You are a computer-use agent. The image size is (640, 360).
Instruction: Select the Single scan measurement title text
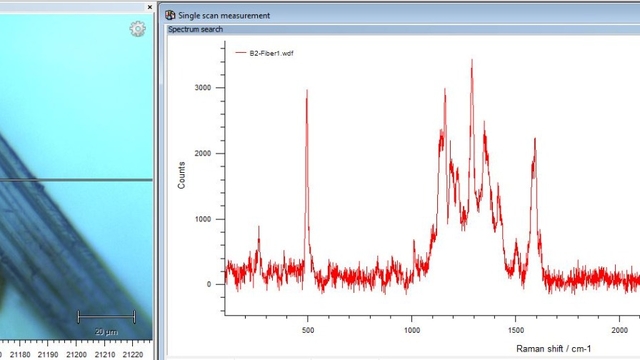tap(224, 16)
